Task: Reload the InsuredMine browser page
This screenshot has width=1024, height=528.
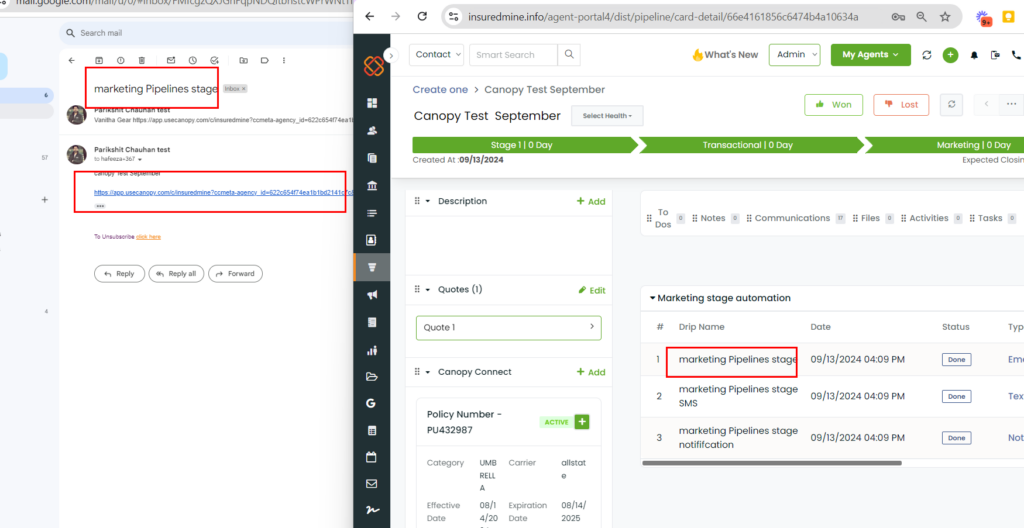Action: (x=422, y=16)
